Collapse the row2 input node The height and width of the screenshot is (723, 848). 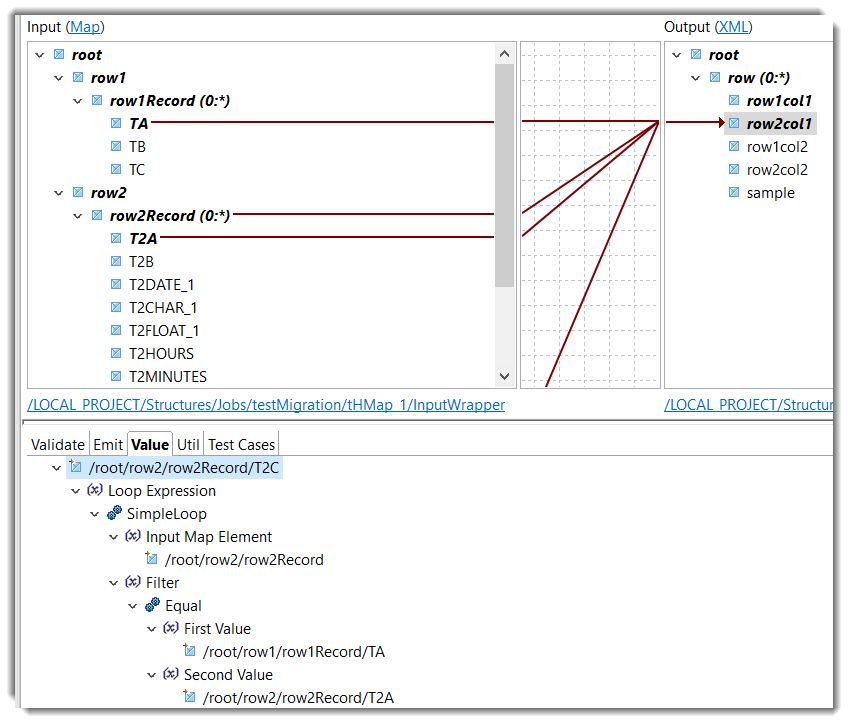40,193
